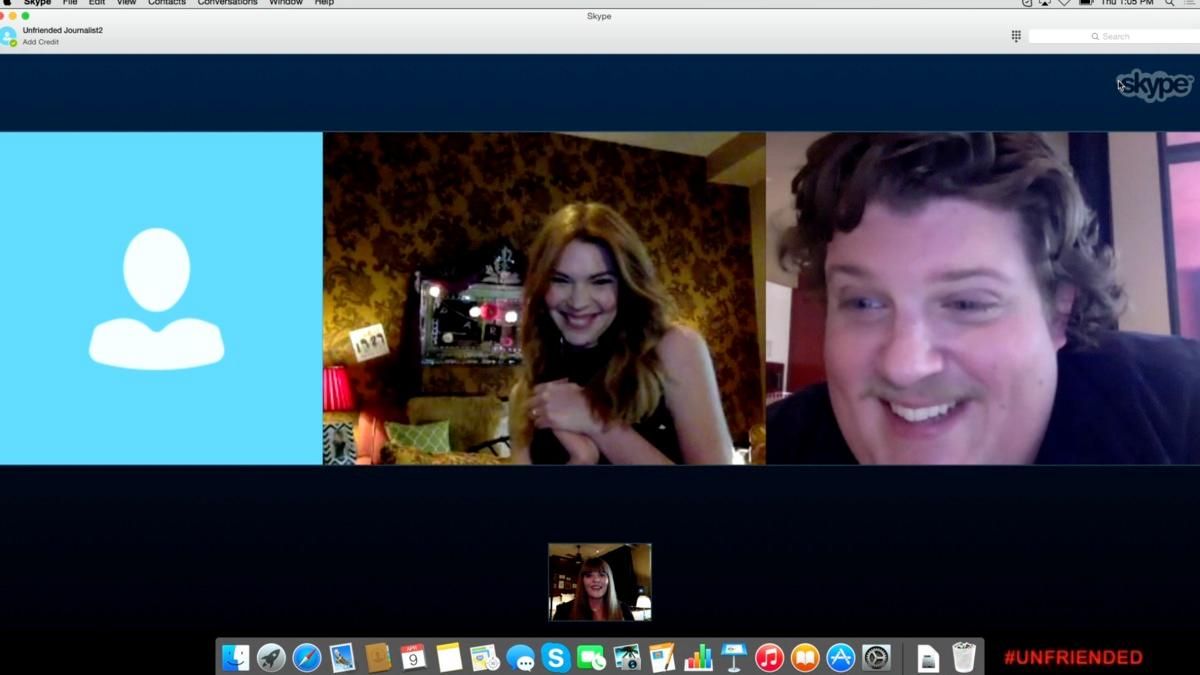Open the Window menu
Screen dimensions: 1200x675
[x=286, y=3]
